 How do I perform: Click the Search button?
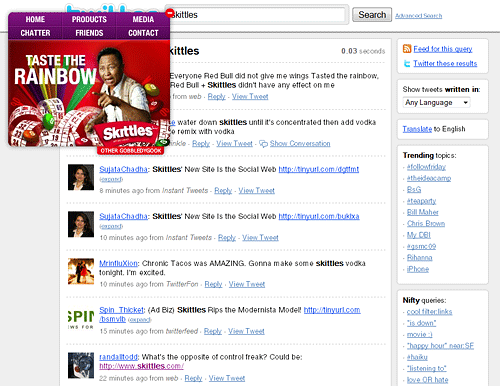pos(372,15)
